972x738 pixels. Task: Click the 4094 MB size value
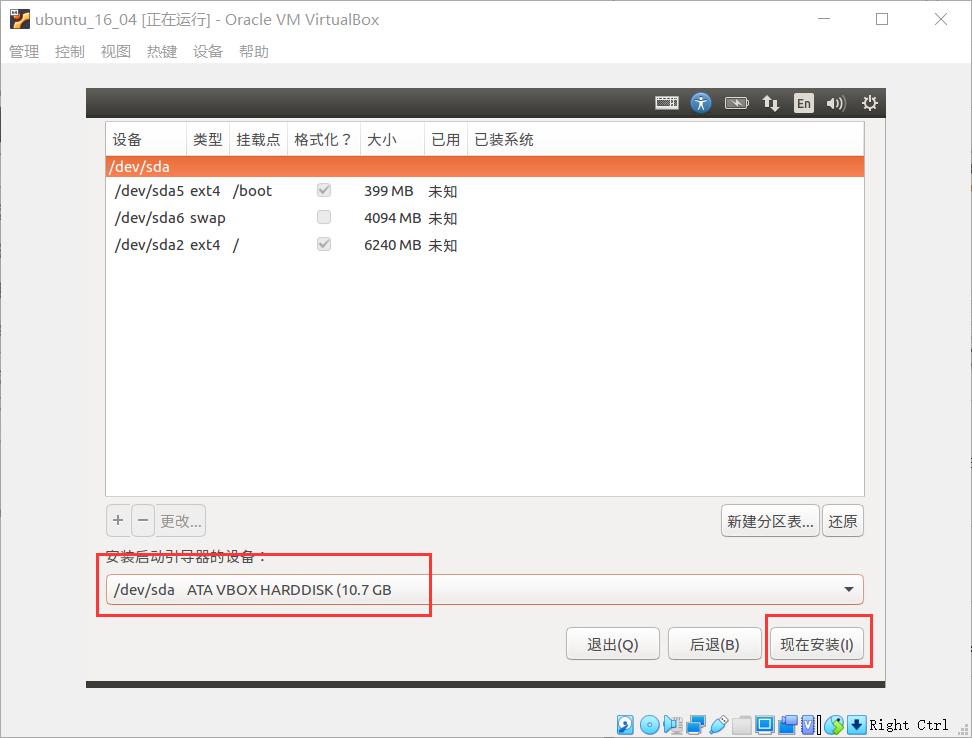392,218
